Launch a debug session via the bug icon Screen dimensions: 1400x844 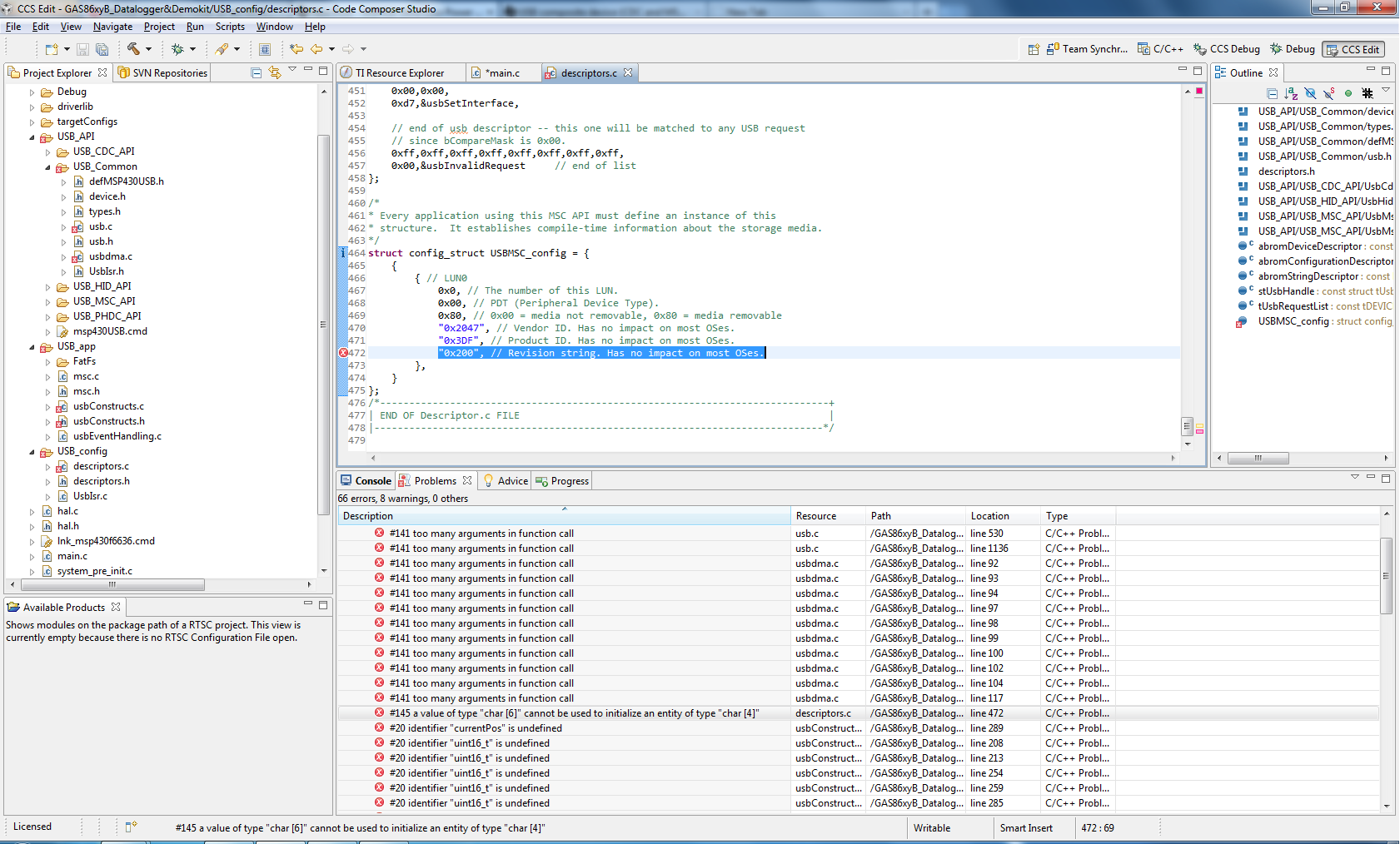click(x=177, y=49)
